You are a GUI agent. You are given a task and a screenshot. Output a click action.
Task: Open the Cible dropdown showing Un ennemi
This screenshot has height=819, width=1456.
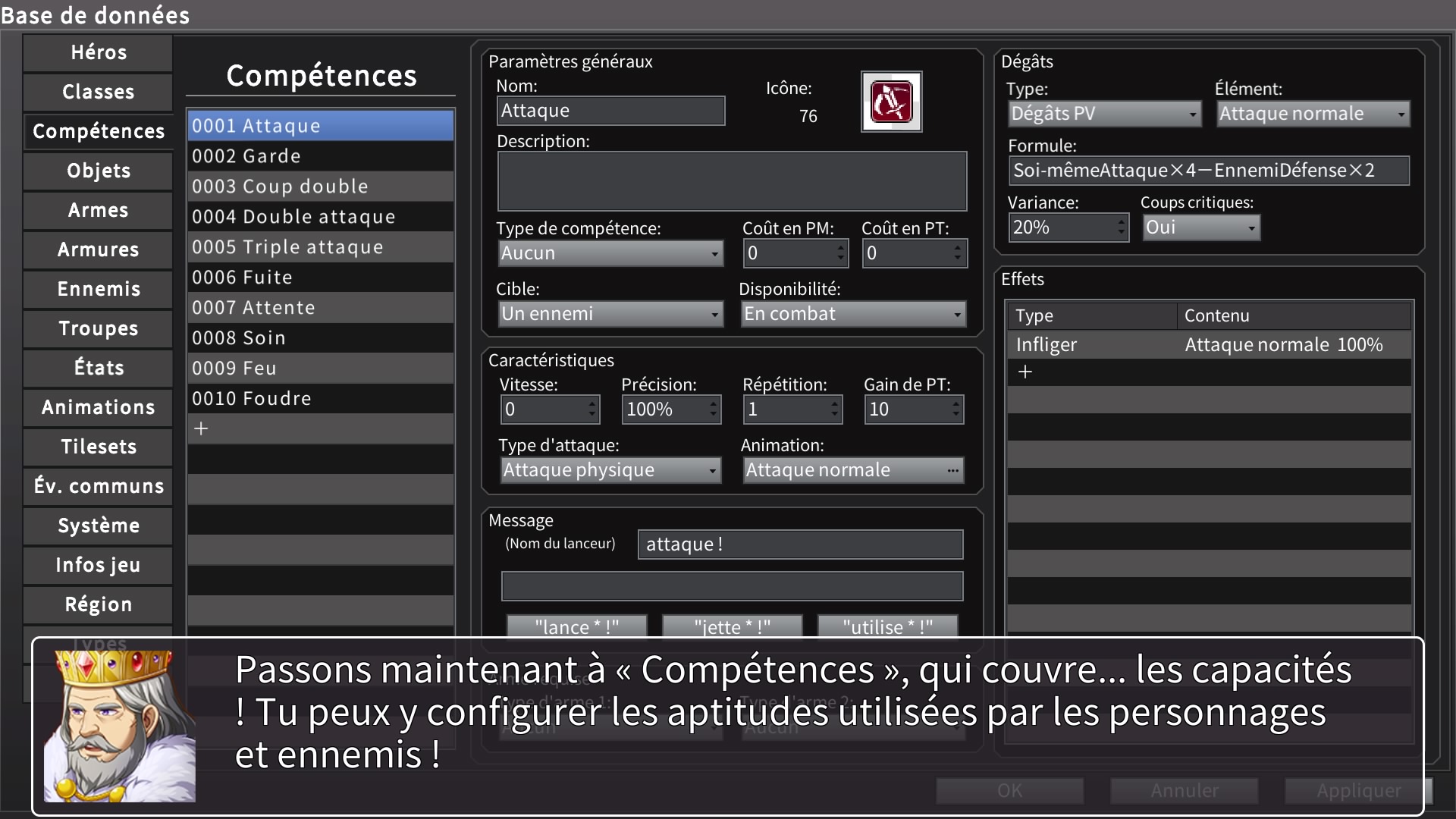[x=610, y=314]
